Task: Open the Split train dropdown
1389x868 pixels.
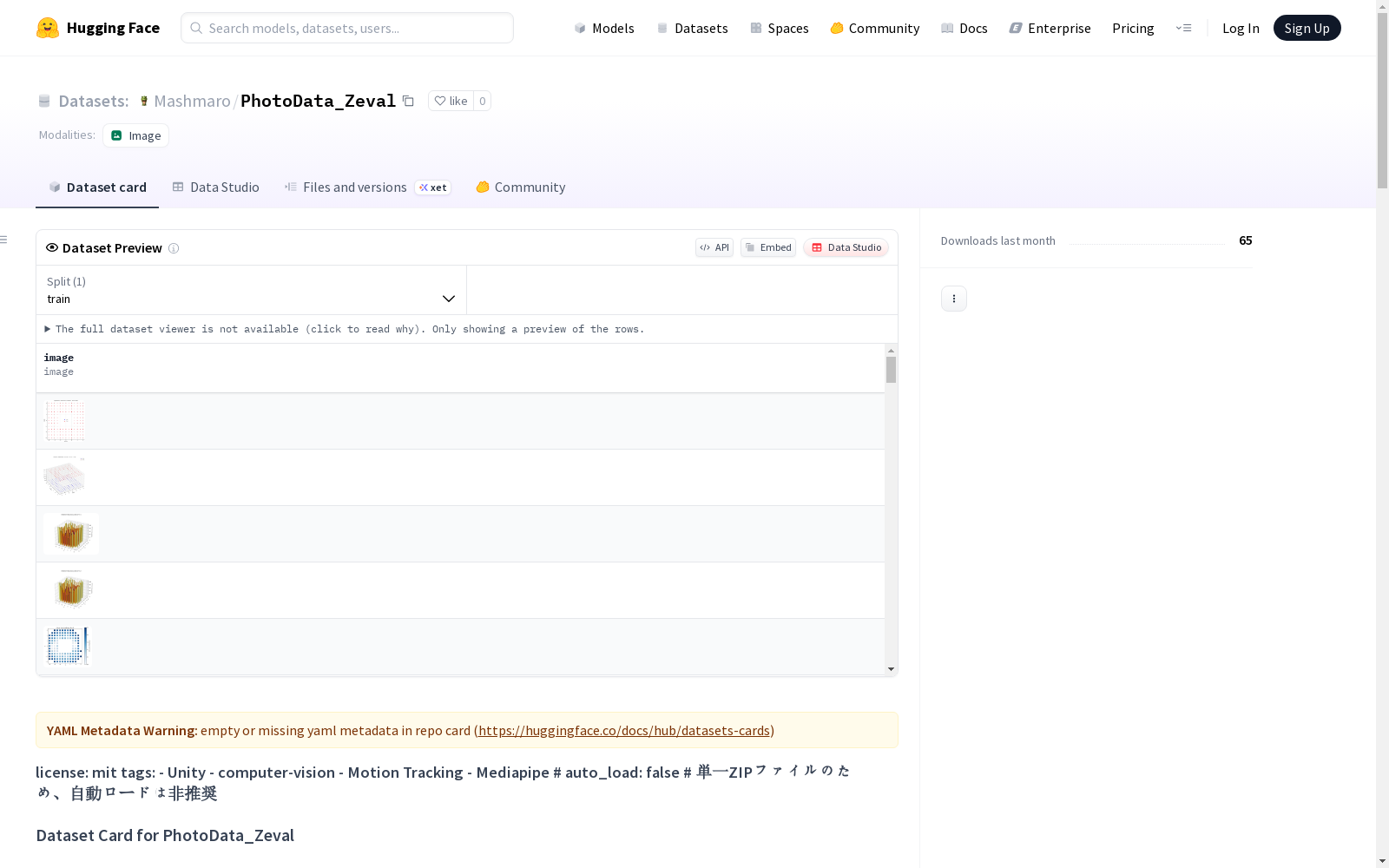Action: (251, 290)
